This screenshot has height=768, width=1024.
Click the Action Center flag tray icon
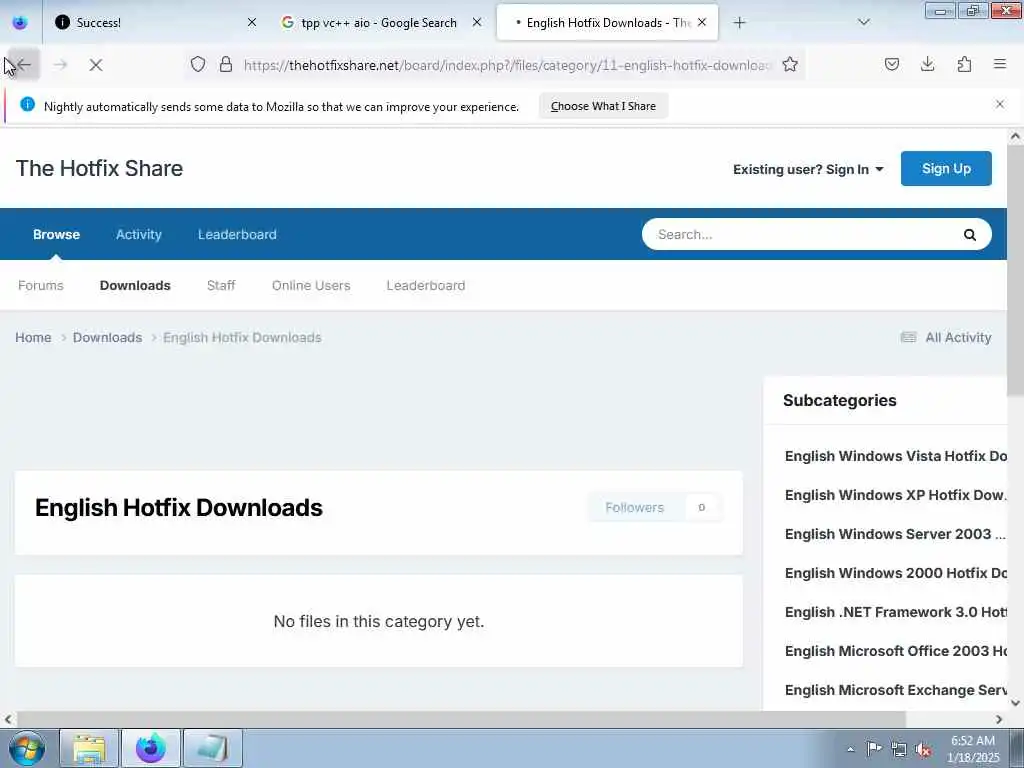tap(873, 749)
